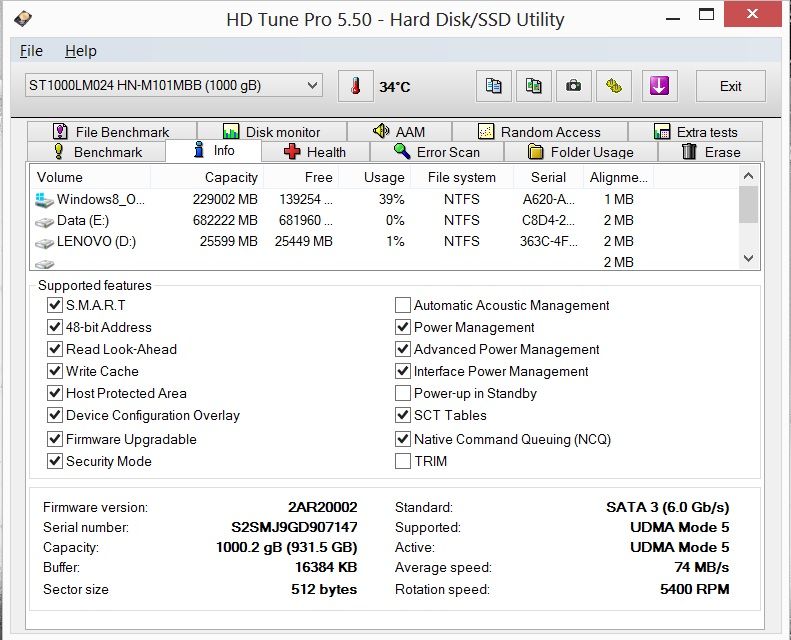
Task: Open the drive selection dropdown
Action: [174, 86]
